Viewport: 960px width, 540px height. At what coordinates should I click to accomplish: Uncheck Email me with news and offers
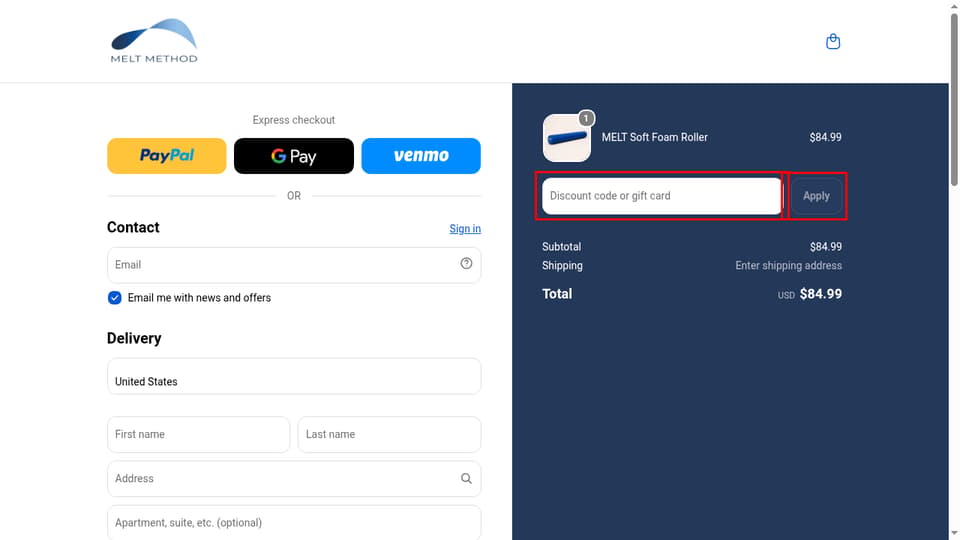[114, 298]
